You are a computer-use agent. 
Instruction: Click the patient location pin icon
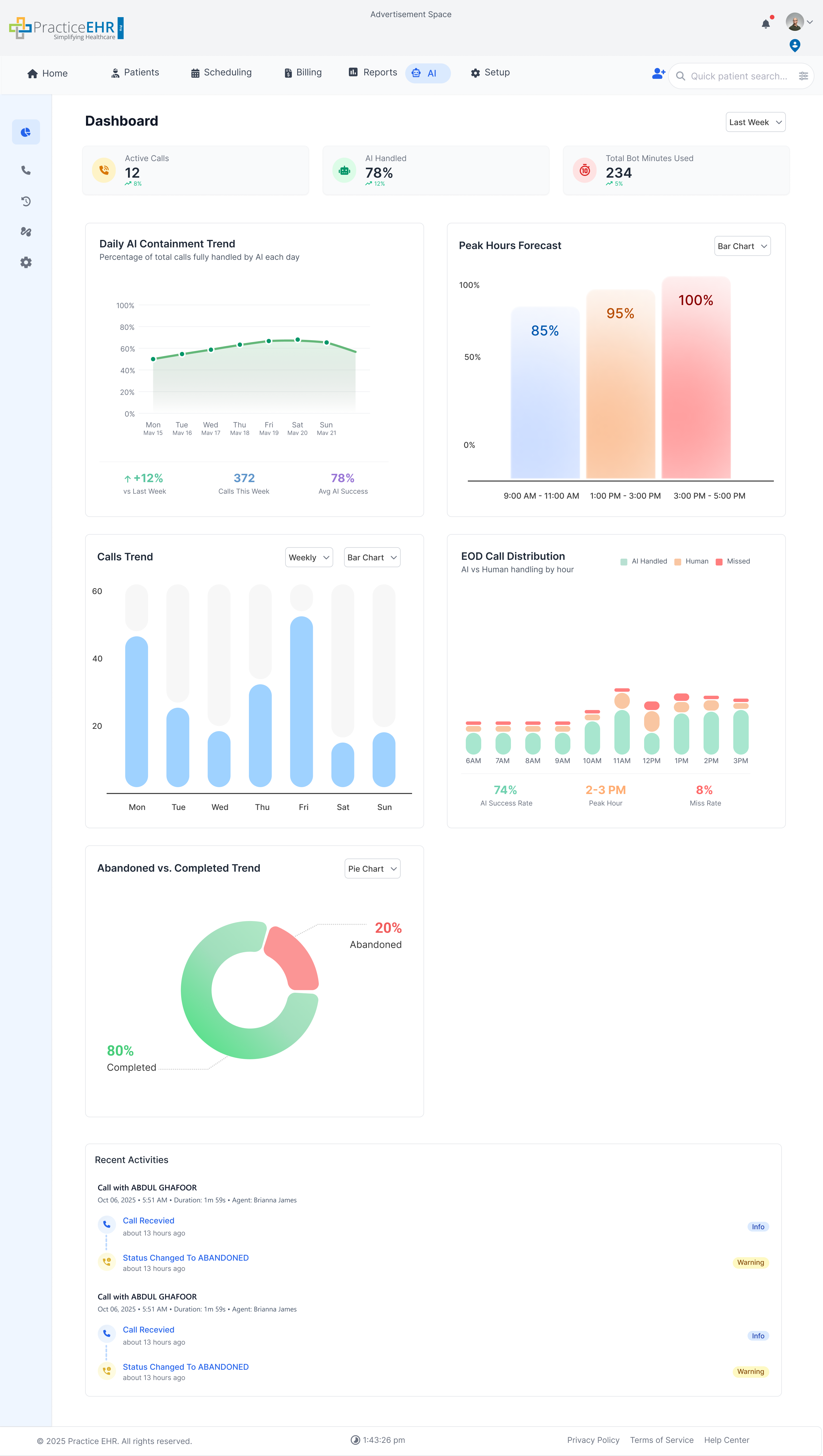point(794,45)
